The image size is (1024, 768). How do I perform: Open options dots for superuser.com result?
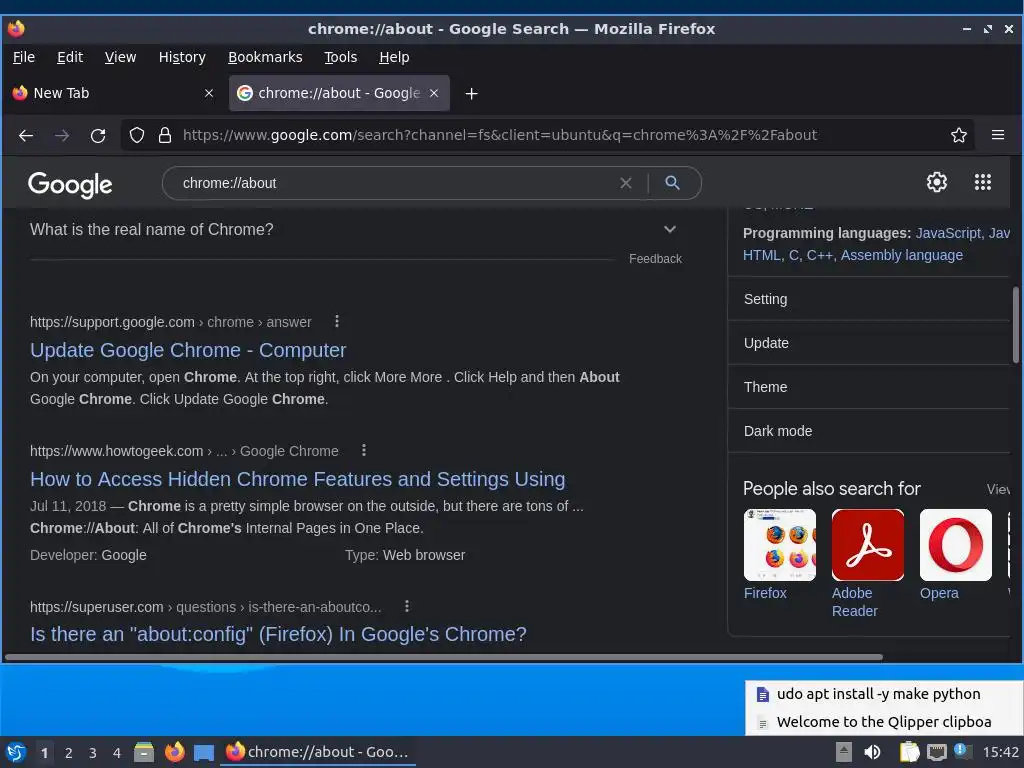click(407, 606)
